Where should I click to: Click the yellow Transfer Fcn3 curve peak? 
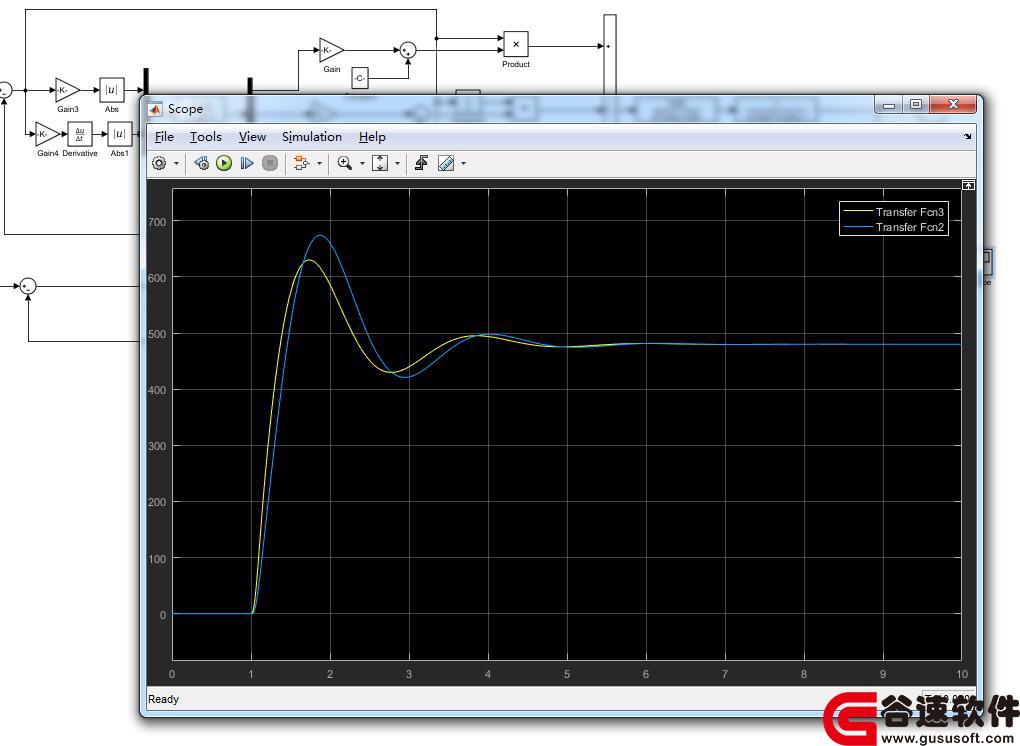point(310,260)
